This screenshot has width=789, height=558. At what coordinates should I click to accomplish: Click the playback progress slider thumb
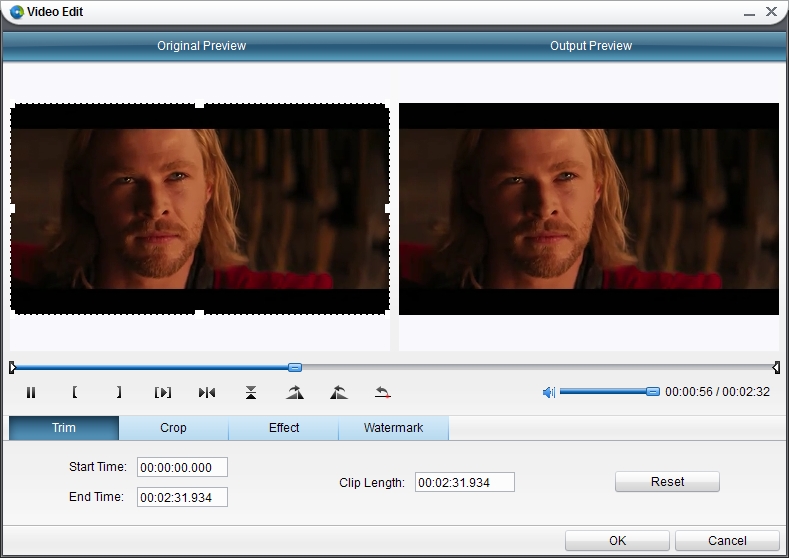[295, 367]
